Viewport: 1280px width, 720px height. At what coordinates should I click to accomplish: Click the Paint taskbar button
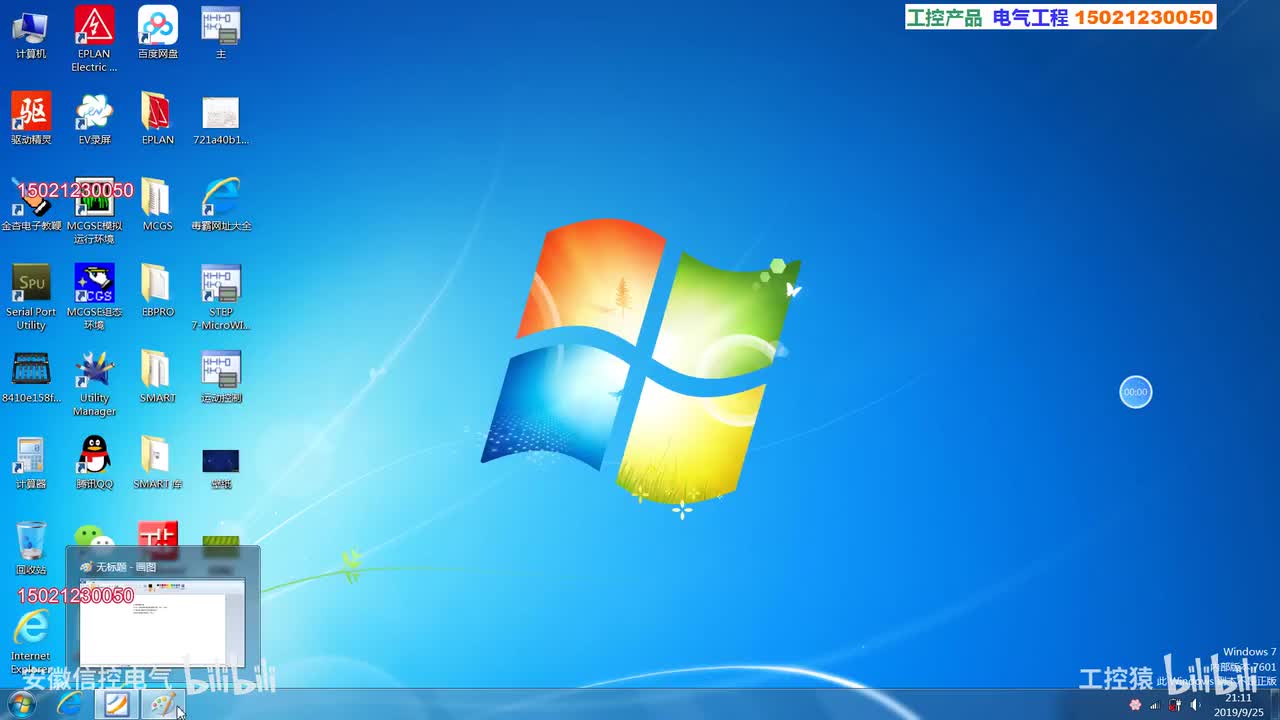pos(163,704)
